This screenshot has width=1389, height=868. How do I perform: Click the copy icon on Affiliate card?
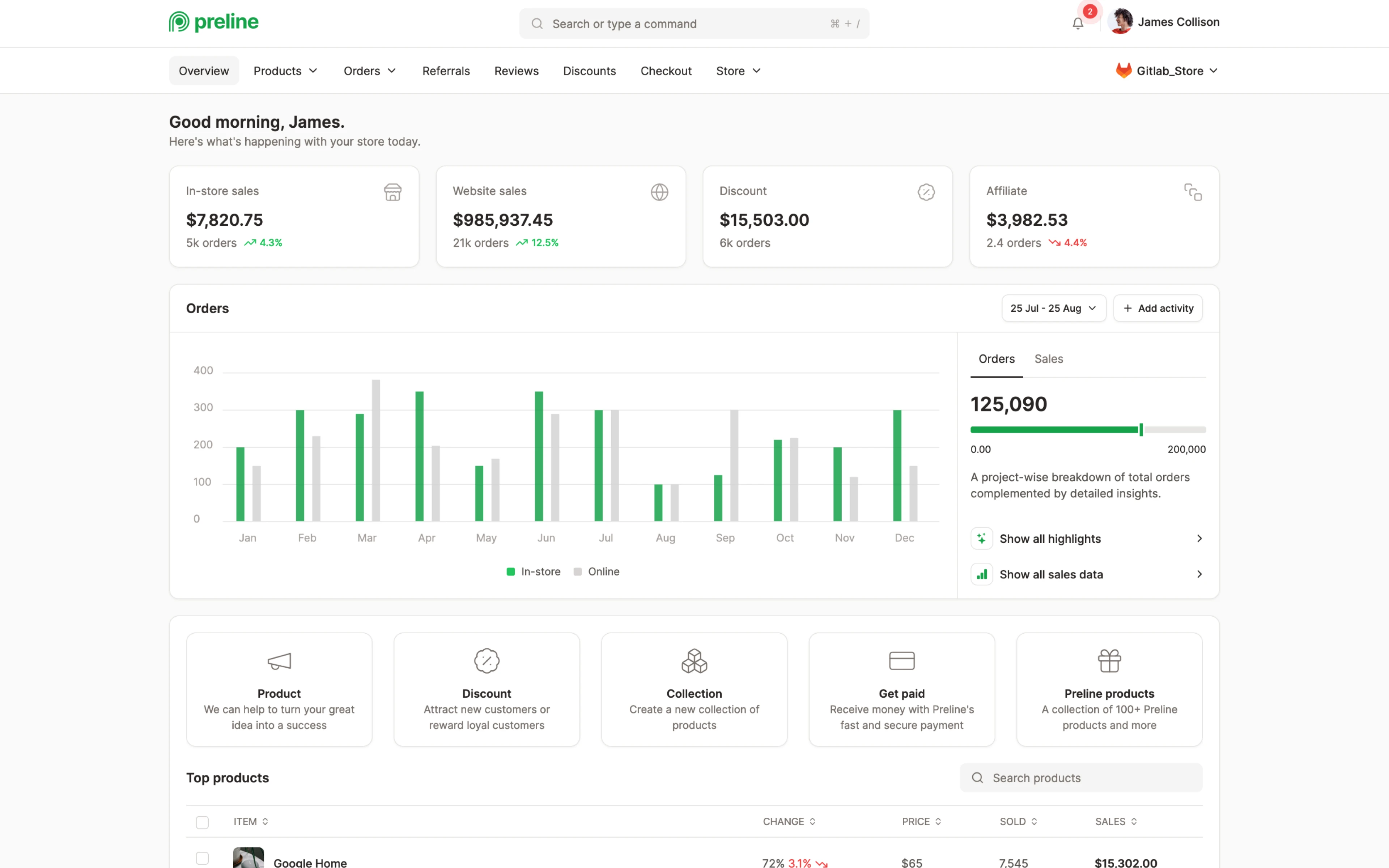tap(1193, 192)
